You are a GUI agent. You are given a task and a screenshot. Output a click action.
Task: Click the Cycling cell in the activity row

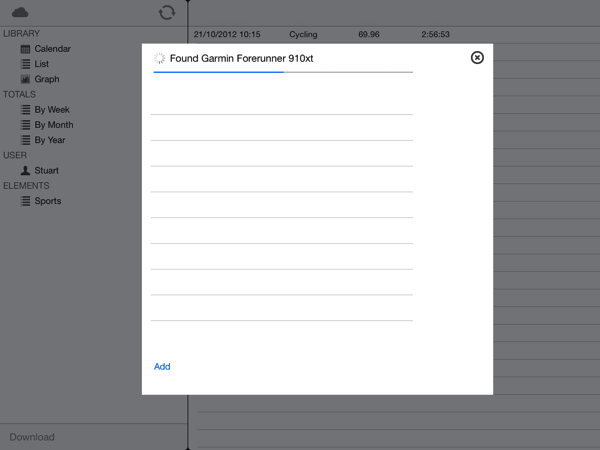[x=303, y=34]
